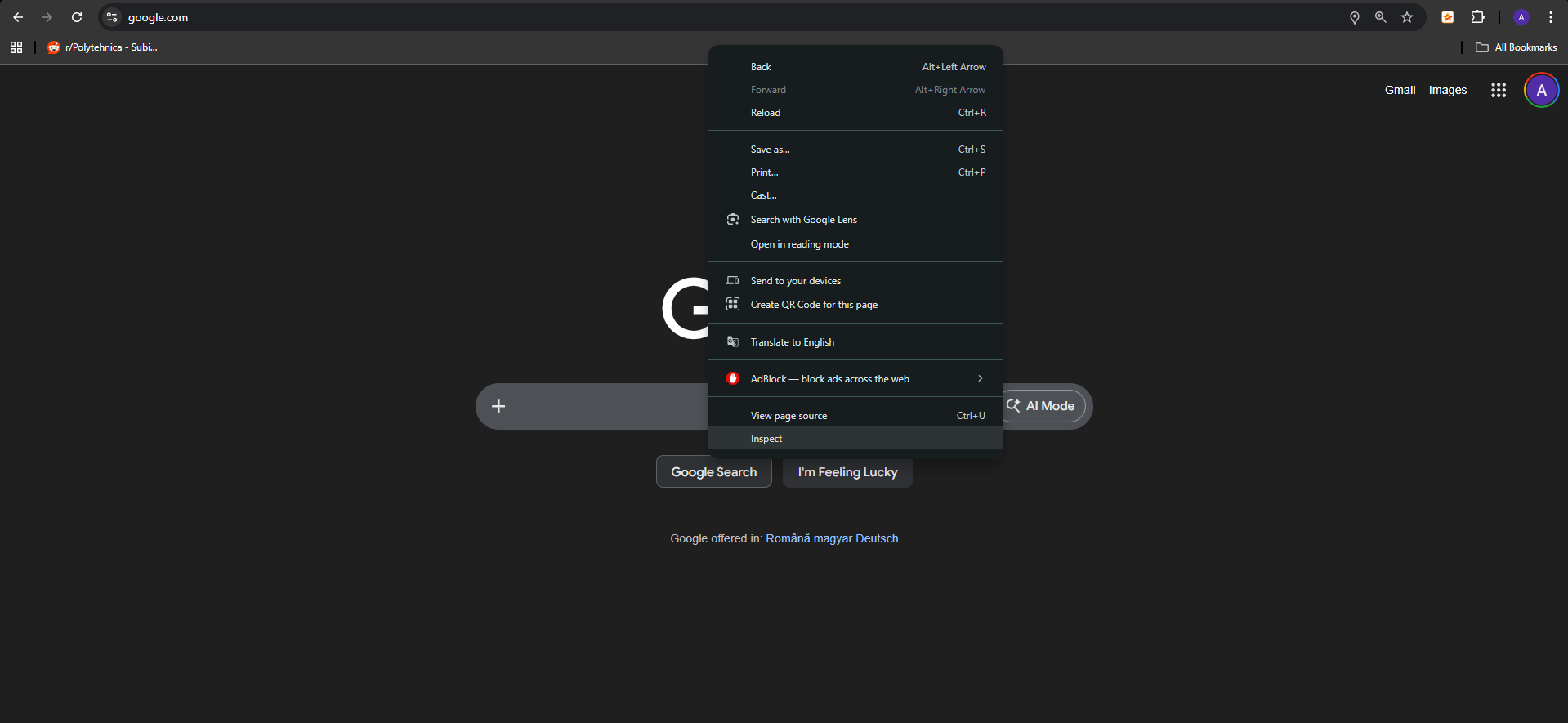
Task: Open the Gmail link
Action: 1400,90
